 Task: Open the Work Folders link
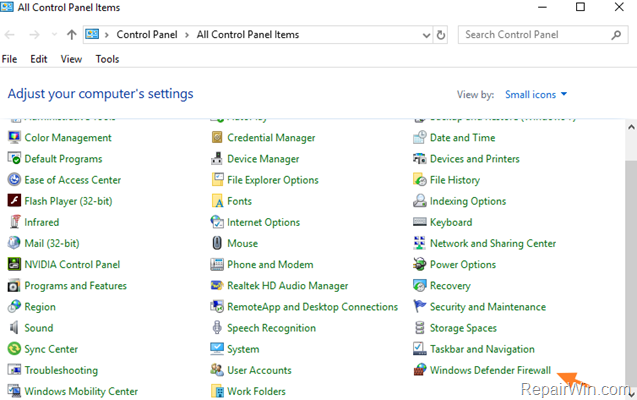click(256, 391)
